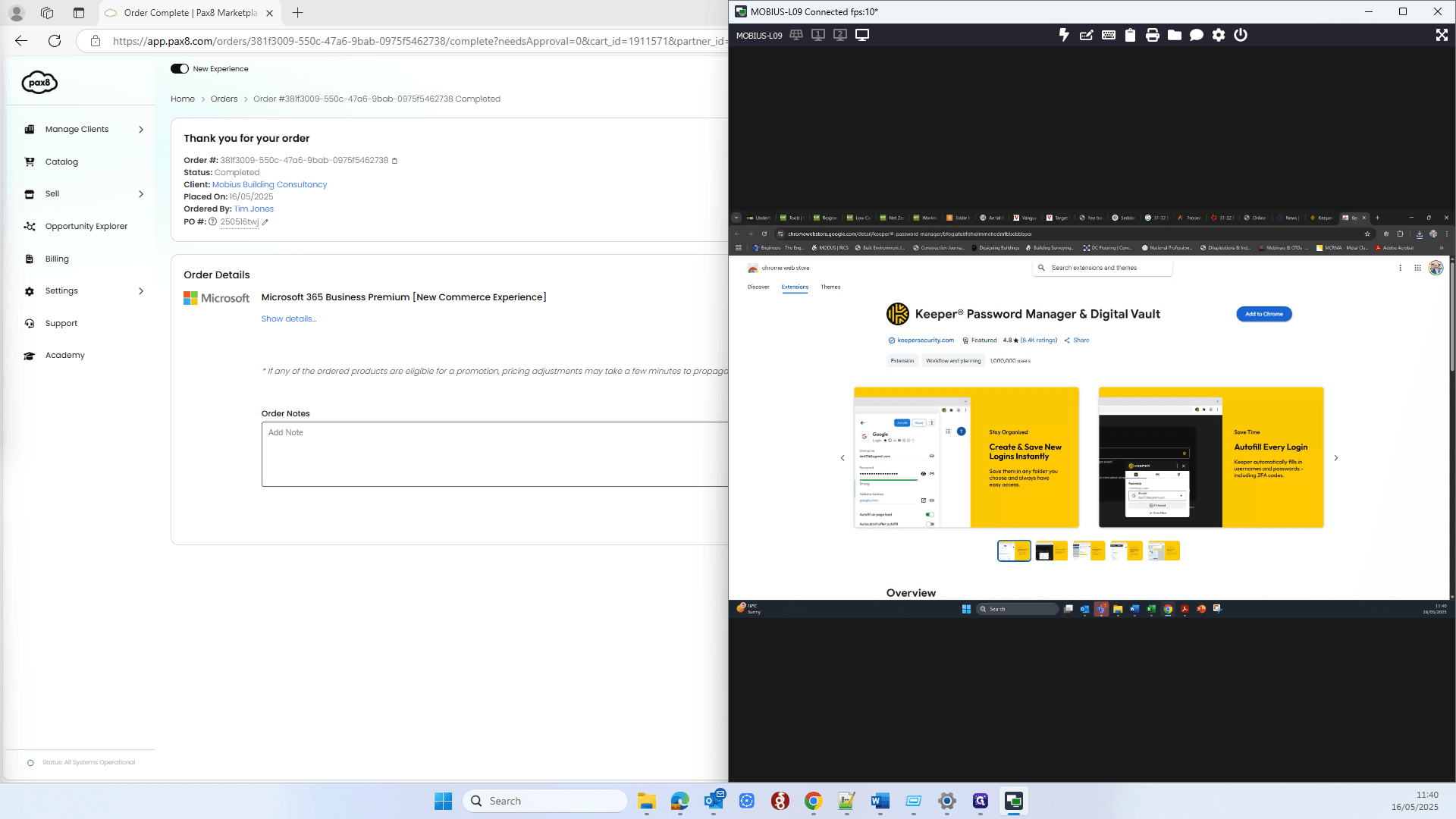This screenshot has height=819, width=1456.
Task: Select monitor 1 in remote toolbar
Action: (x=818, y=35)
